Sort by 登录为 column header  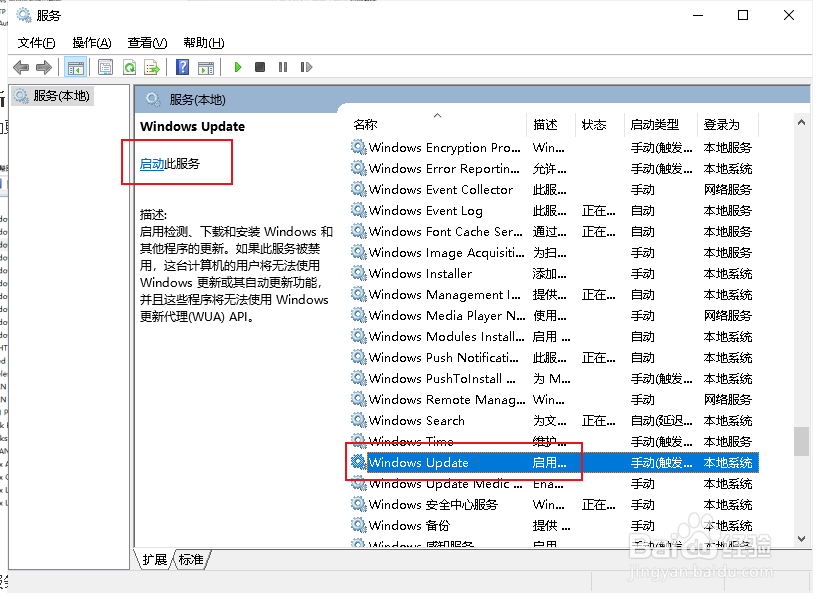[x=727, y=124]
